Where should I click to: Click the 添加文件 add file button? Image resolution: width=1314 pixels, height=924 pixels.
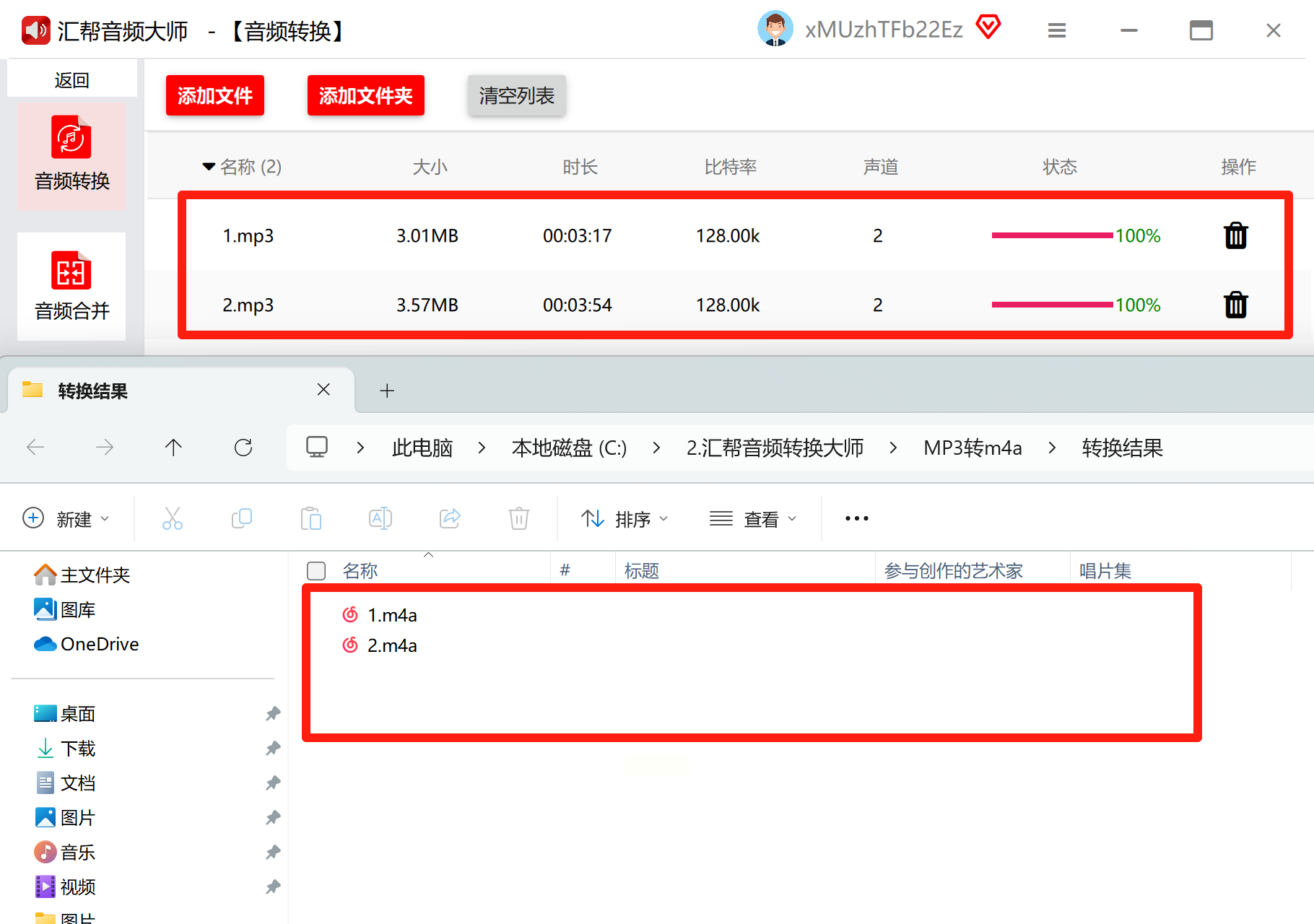point(215,95)
